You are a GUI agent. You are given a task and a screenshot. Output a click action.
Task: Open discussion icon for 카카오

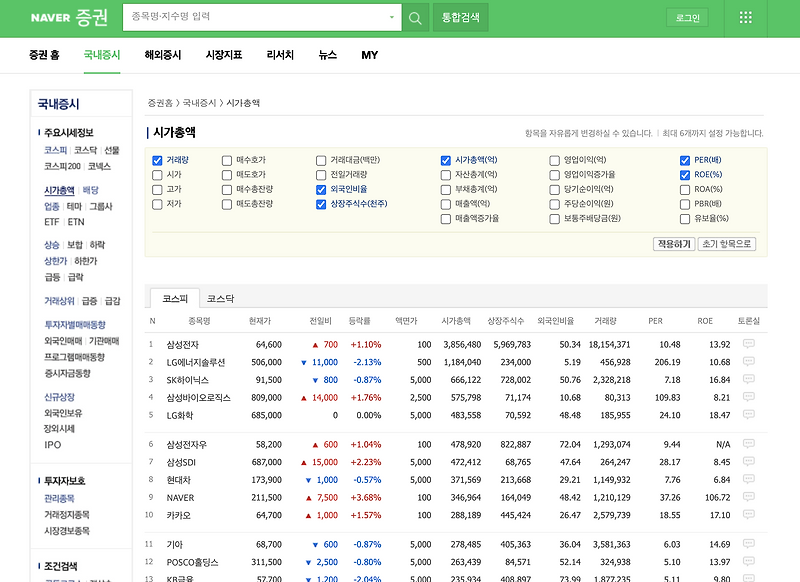[x=748, y=514]
